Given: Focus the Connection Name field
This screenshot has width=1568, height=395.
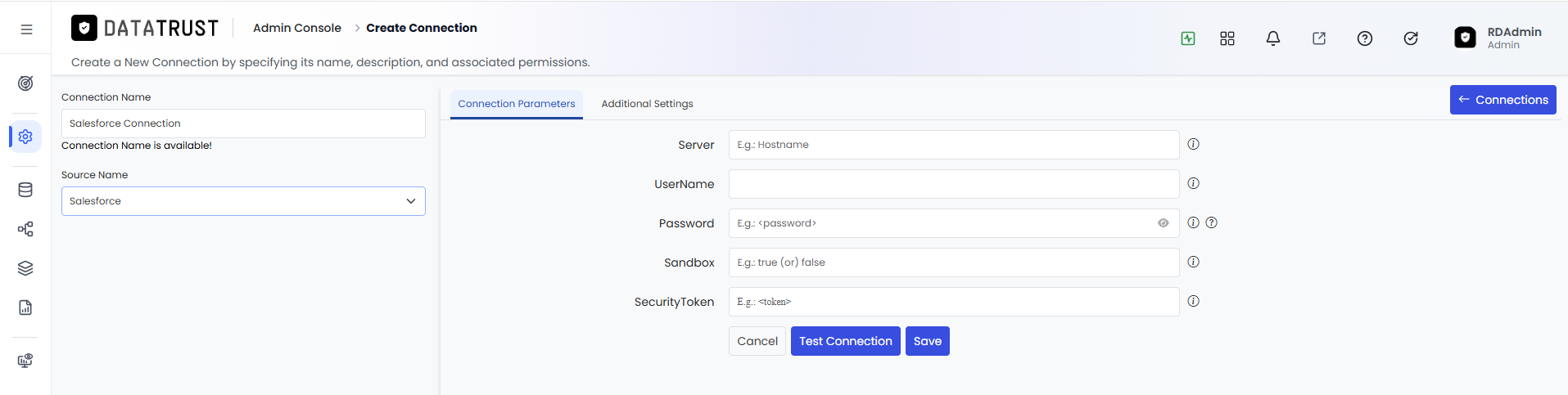Looking at the screenshot, I should coord(243,123).
